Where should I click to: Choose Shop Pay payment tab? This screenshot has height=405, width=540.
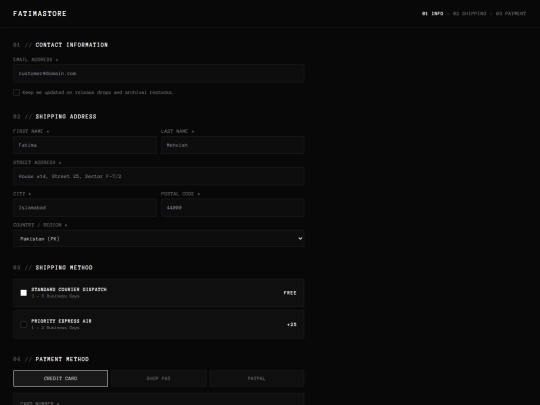point(158,378)
